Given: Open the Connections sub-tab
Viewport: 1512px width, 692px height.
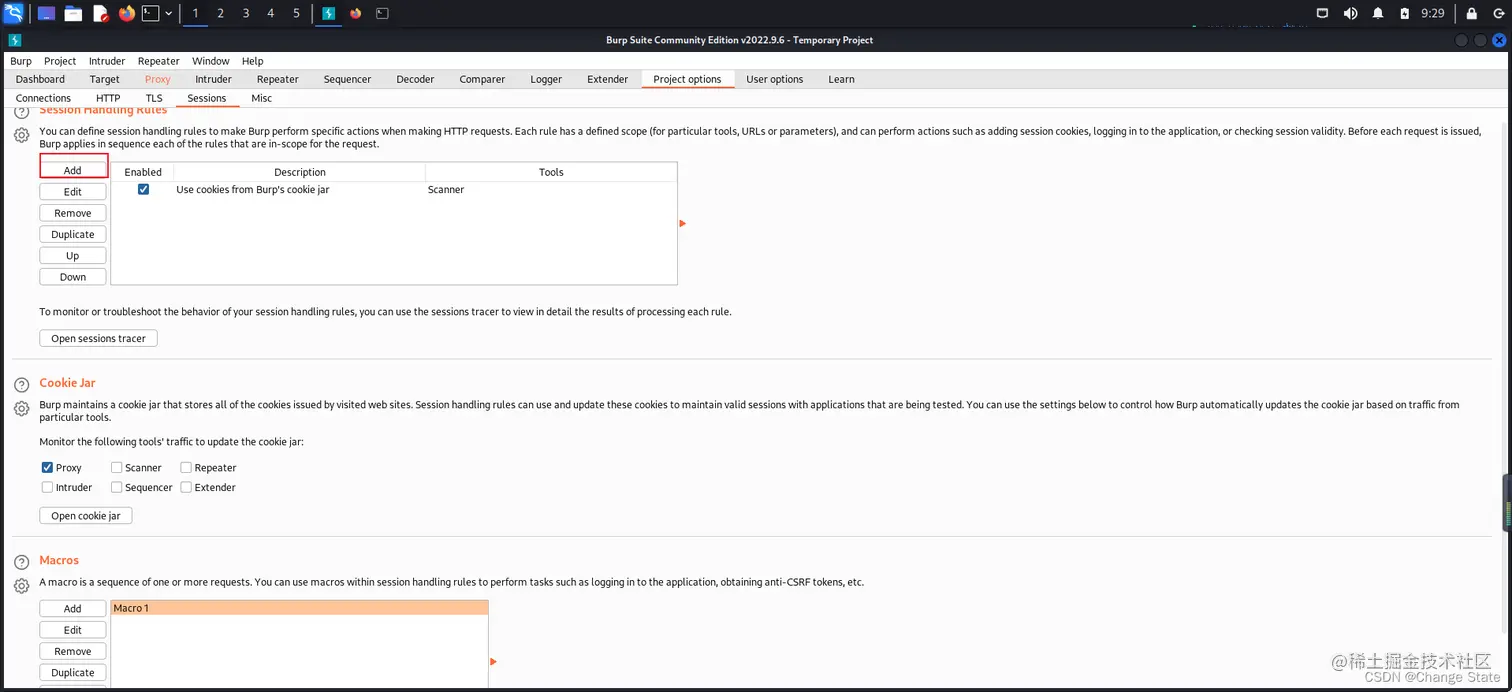Looking at the screenshot, I should 44,98.
